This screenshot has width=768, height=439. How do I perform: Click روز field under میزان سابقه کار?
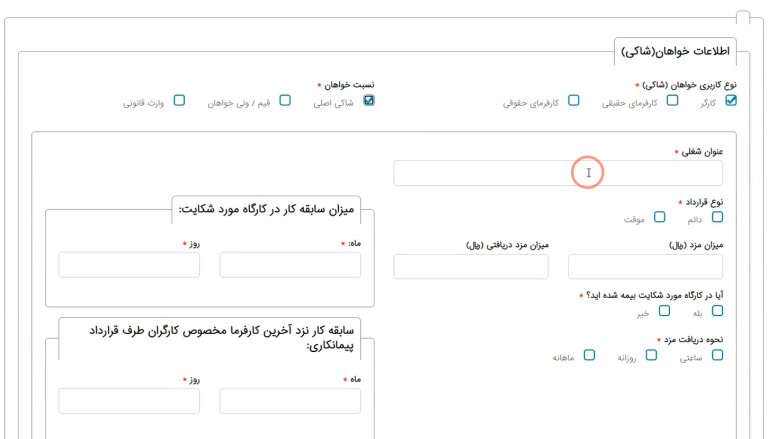tap(129, 265)
